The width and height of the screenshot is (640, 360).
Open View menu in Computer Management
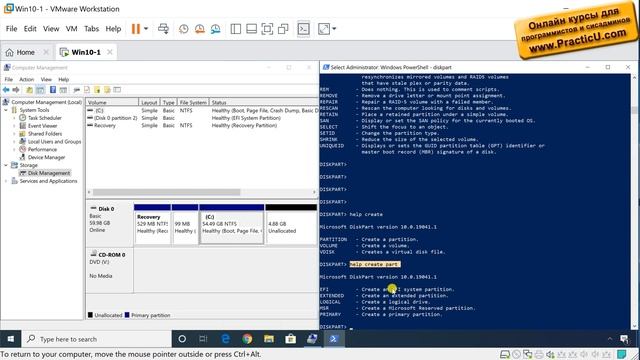tap(46, 79)
